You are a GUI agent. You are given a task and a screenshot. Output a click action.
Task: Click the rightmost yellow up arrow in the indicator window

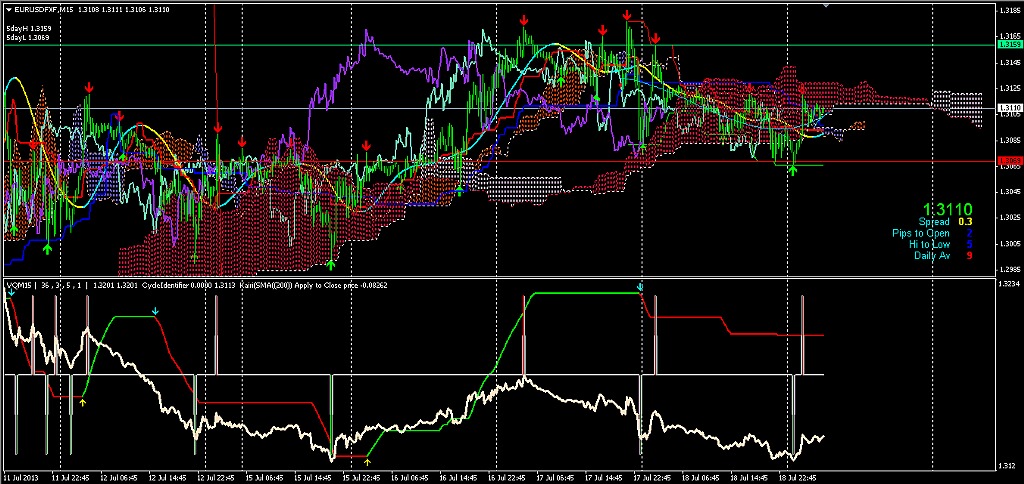pos(368,461)
